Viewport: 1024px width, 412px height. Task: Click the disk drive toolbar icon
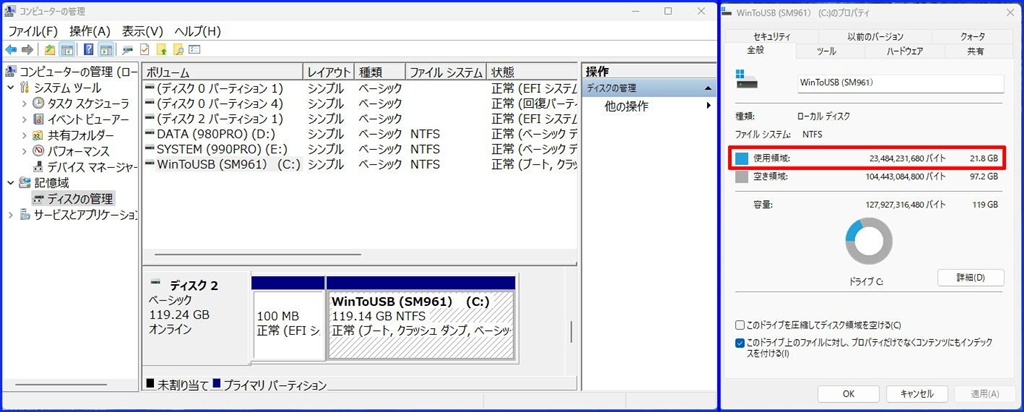tap(128, 50)
